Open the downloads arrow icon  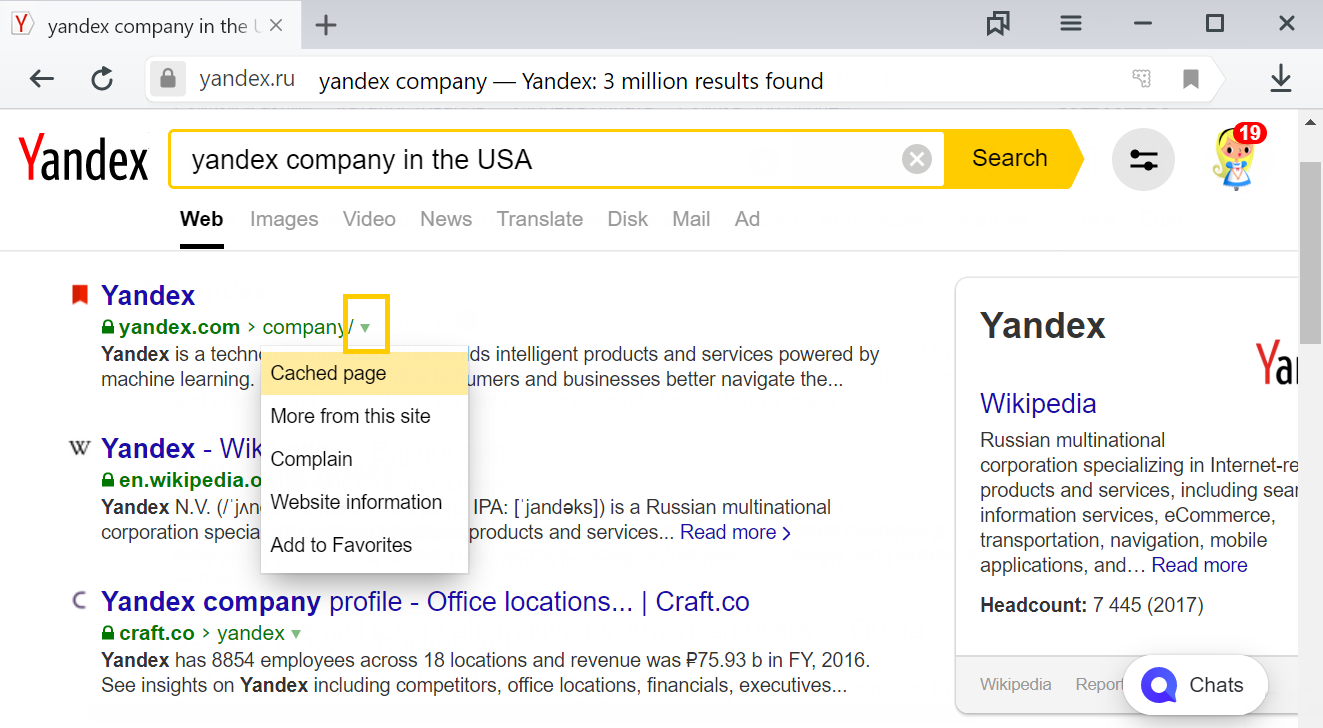pos(1281,79)
